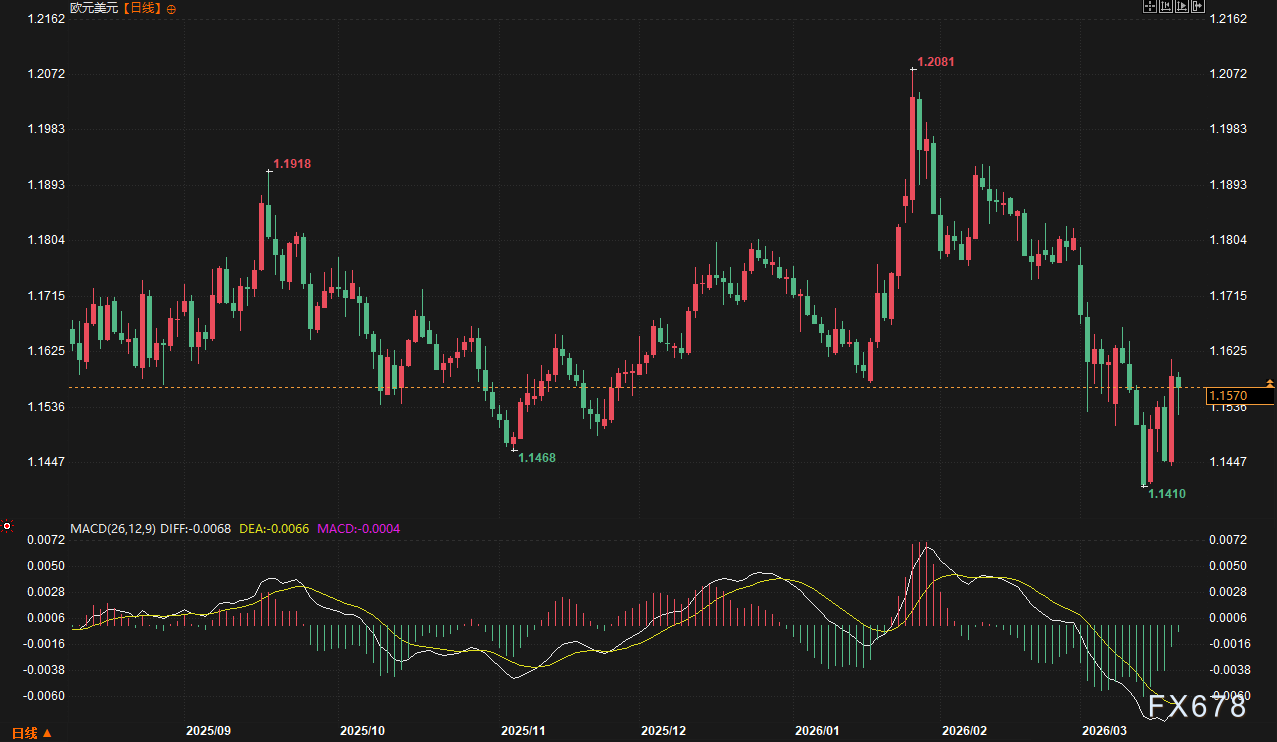Click the 1.1918 peak price label
The height and width of the screenshot is (742, 1277).
pyautogui.click(x=292, y=163)
